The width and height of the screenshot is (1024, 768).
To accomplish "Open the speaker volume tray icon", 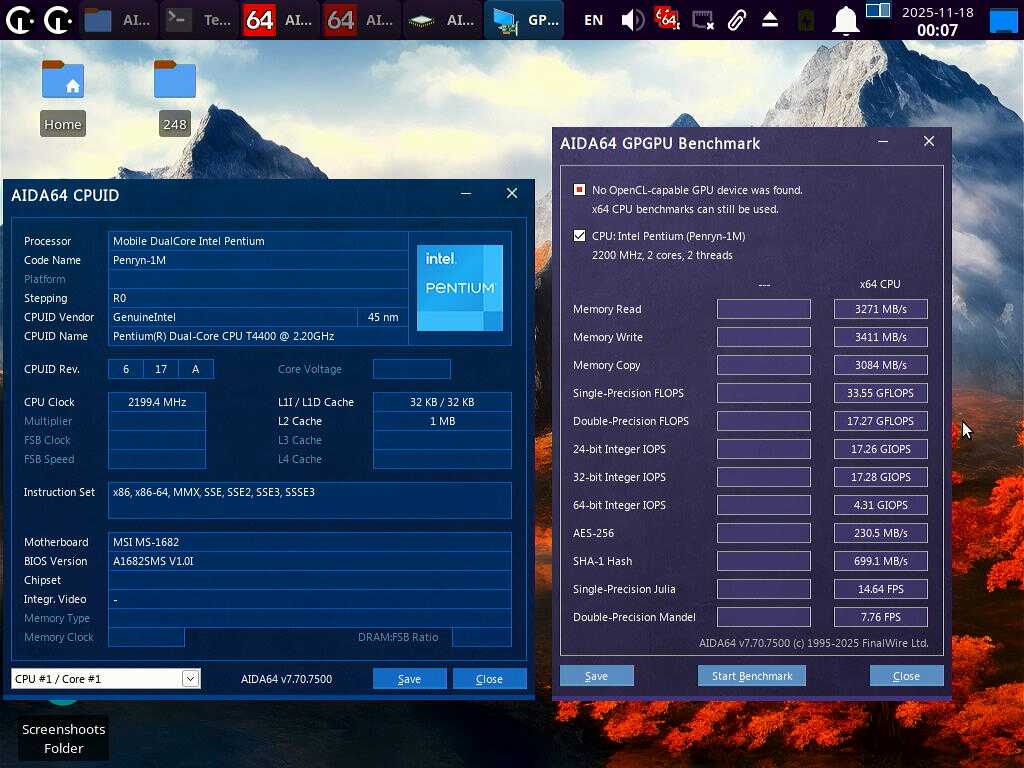I will (x=632, y=20).
